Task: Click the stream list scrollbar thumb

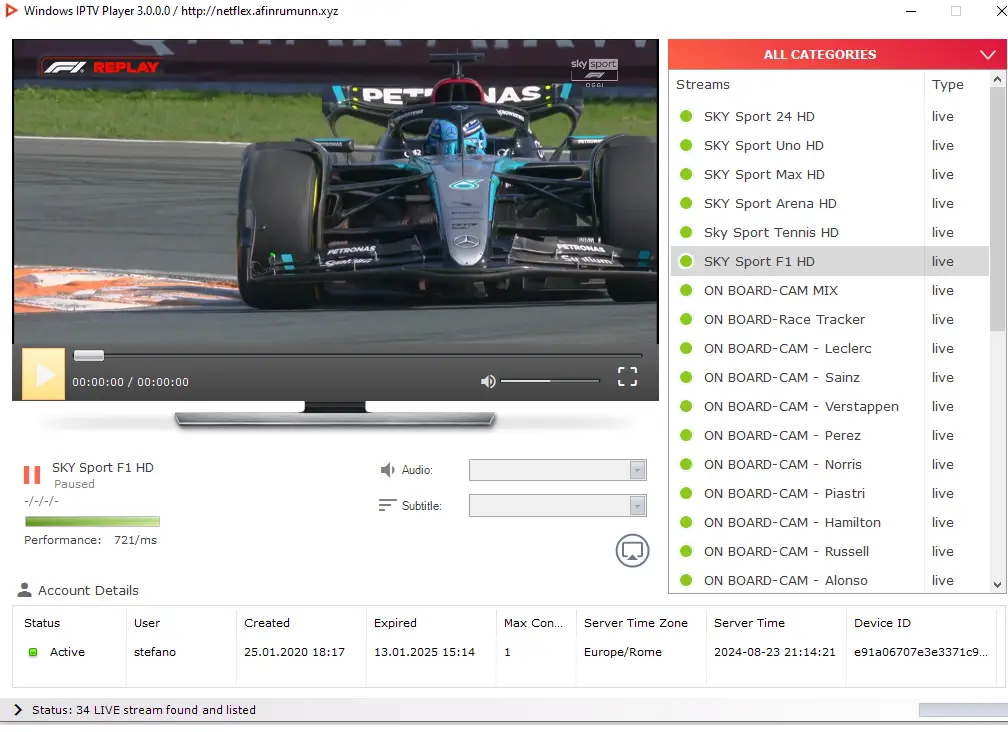Action: [x=997, y=209]
